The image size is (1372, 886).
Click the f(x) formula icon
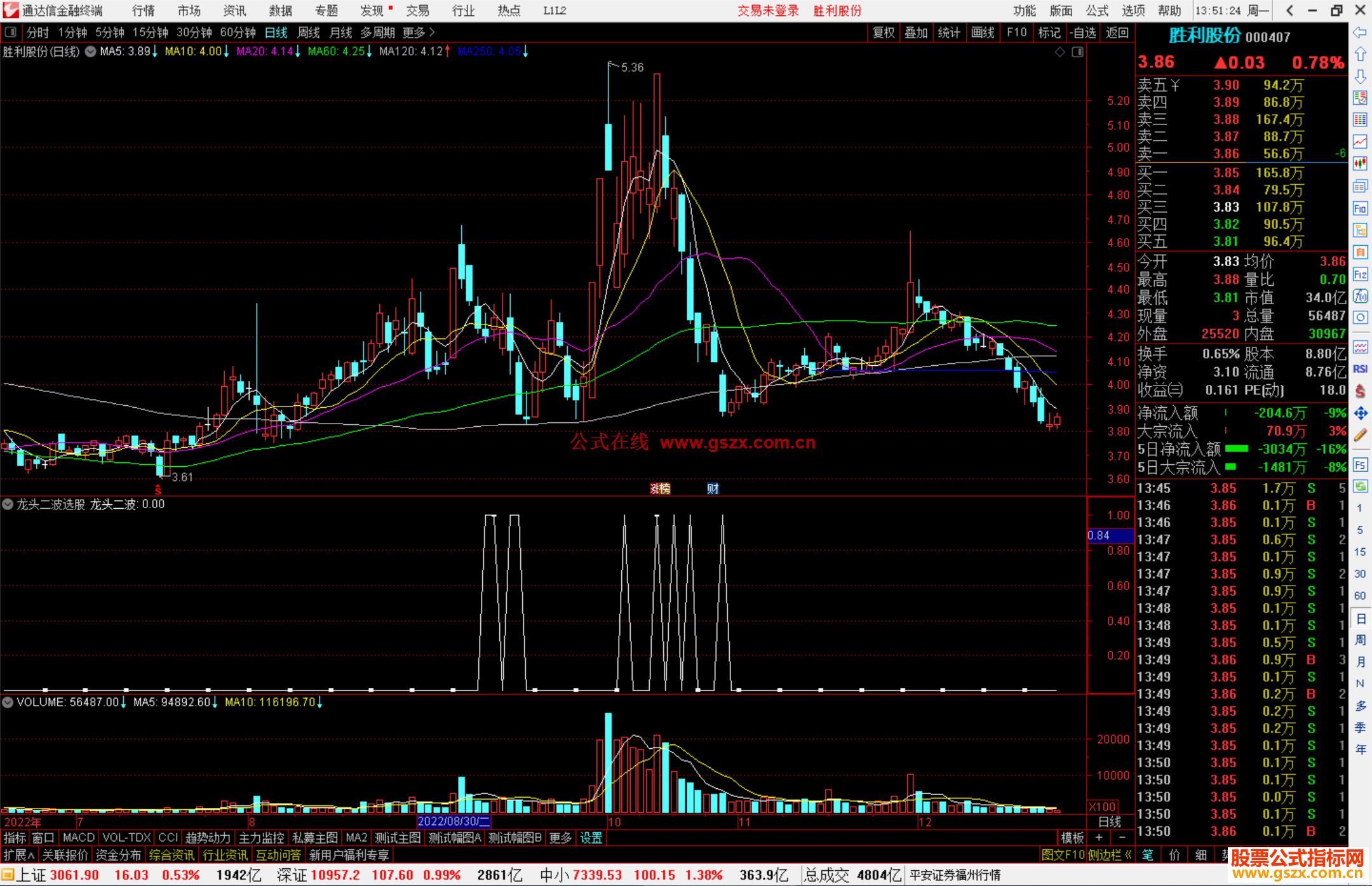(x=1360, y=296)
